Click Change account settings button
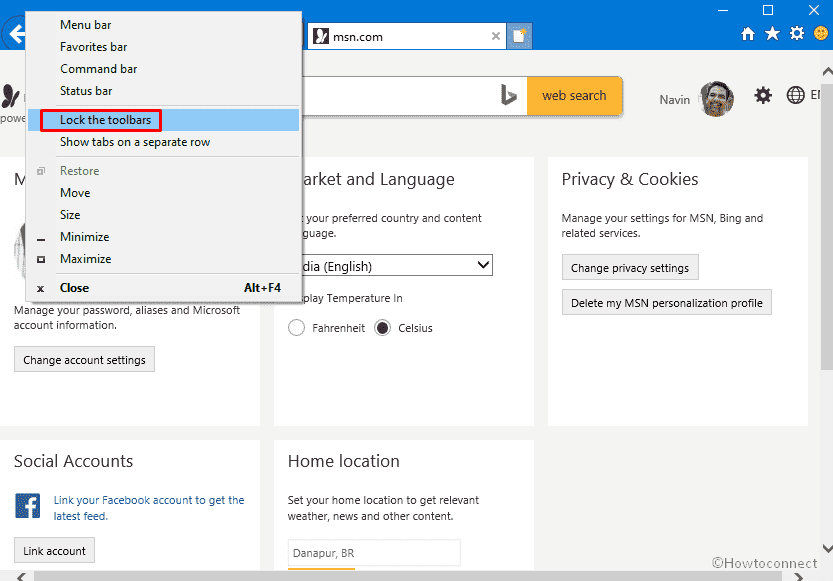 coord(84,360)
